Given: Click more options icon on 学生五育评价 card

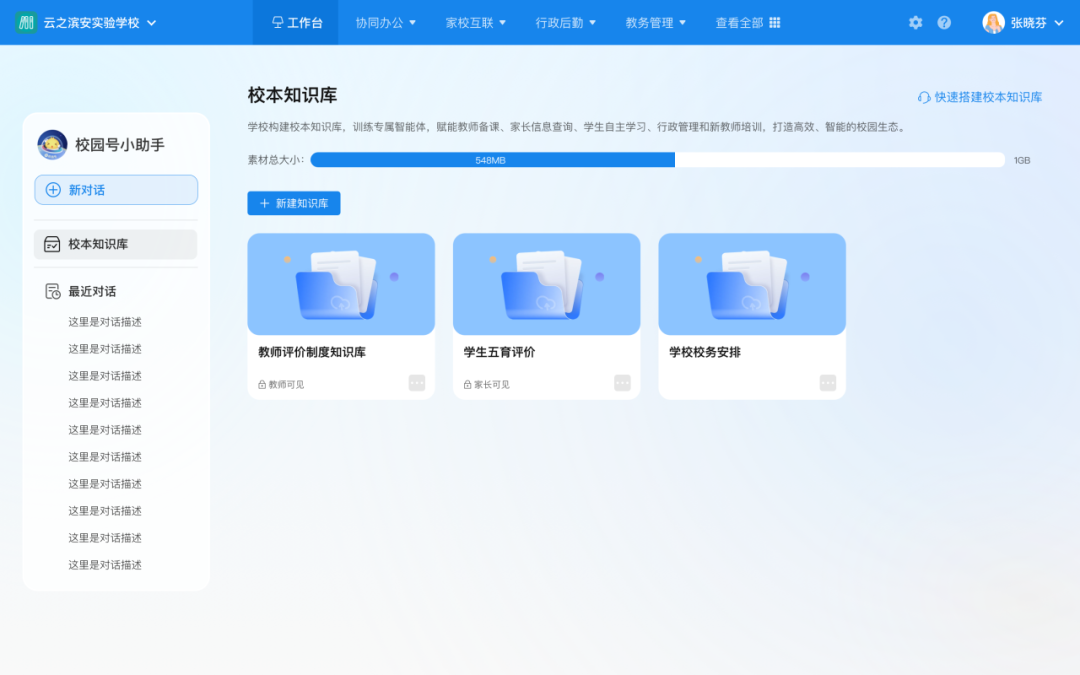Looking at the screenshot, I should click(x=622, y=382).
